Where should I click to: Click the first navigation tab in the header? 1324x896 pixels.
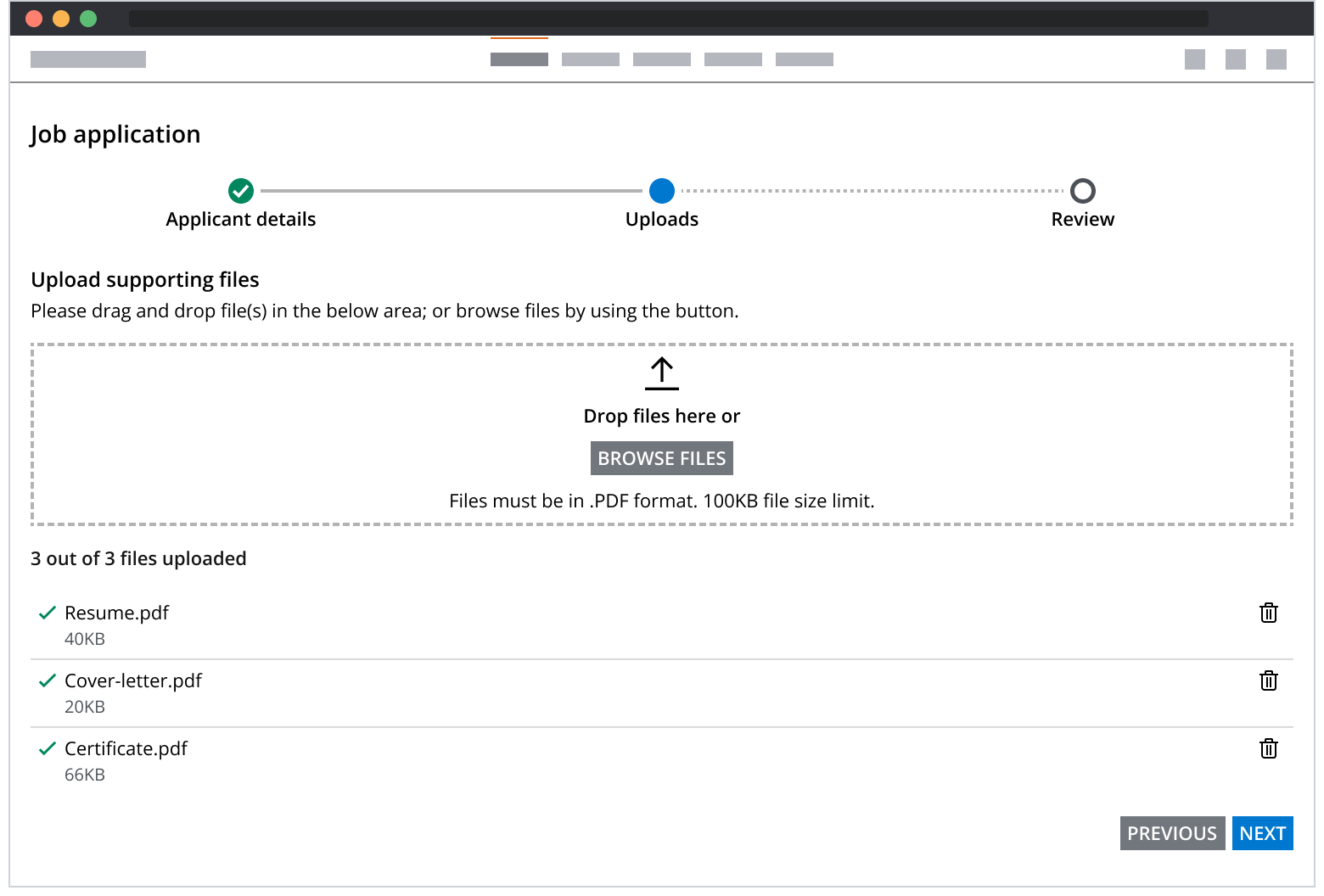coord(519,59)
